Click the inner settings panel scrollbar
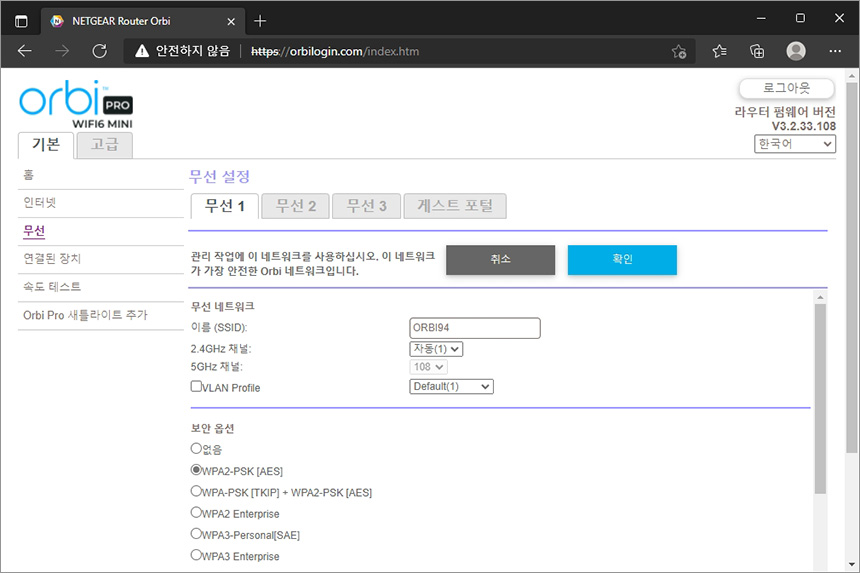860x573 pixels. tap(820, 399)
